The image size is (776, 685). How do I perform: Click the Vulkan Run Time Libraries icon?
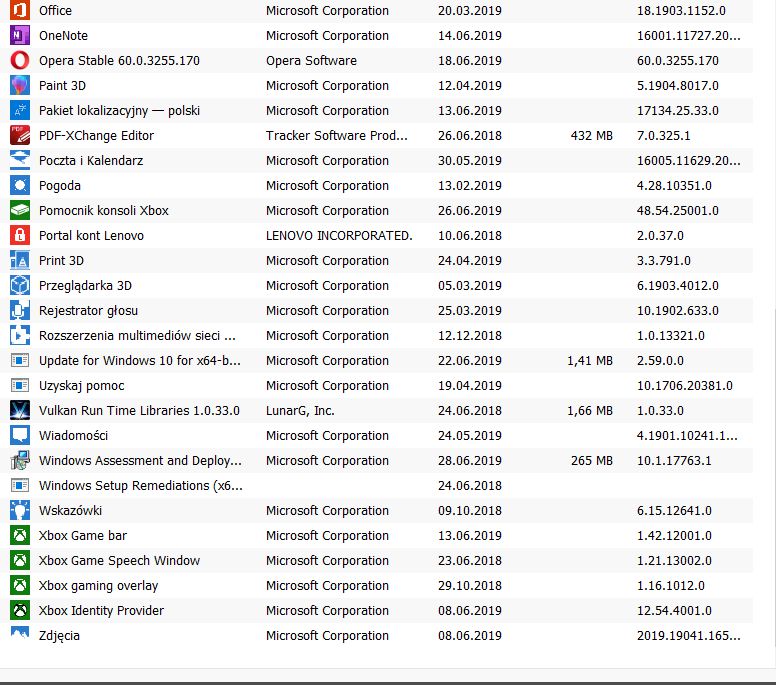click(x=20, y=410)
